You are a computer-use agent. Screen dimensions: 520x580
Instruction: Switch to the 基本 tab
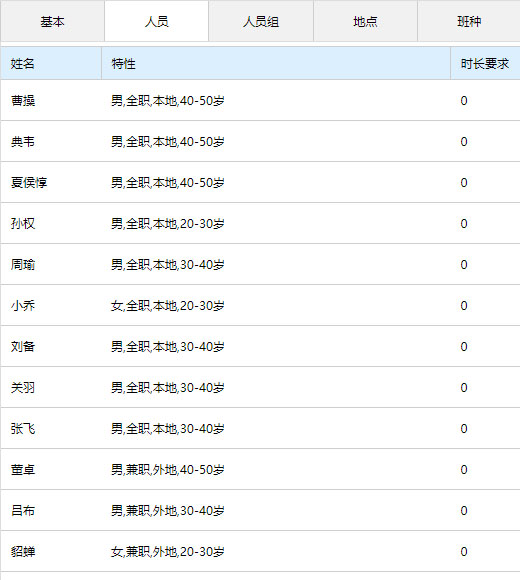click(x=53, y=21)
